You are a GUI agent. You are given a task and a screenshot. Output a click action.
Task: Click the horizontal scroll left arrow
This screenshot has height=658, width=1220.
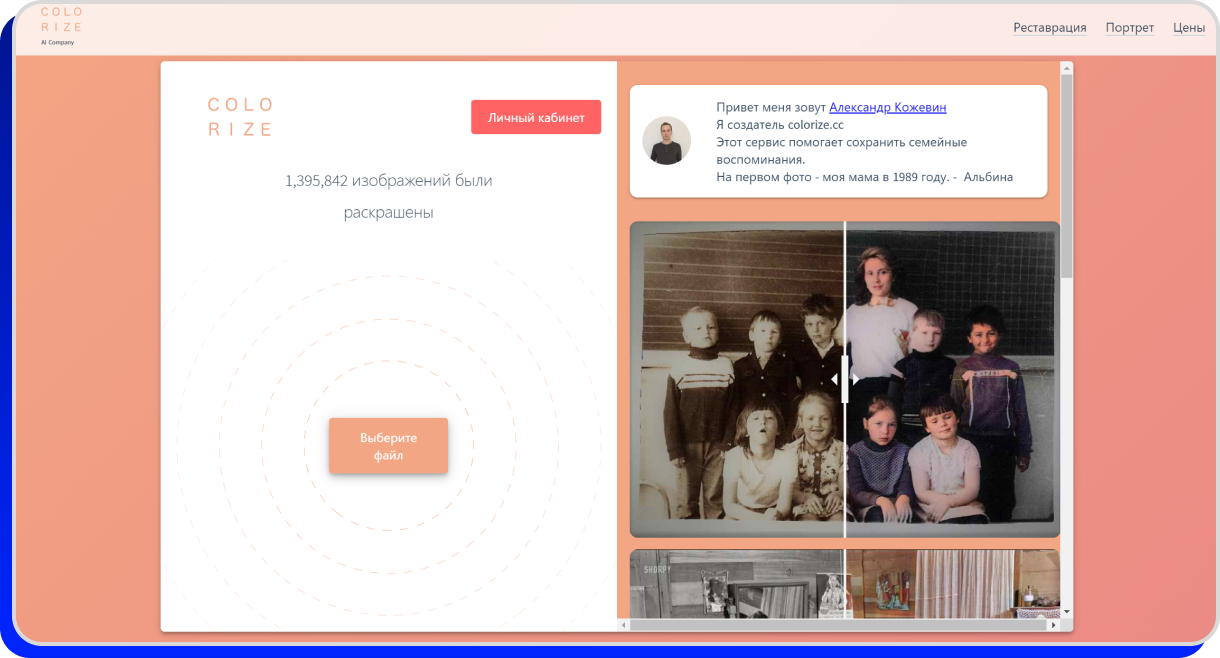coord(624,625)
